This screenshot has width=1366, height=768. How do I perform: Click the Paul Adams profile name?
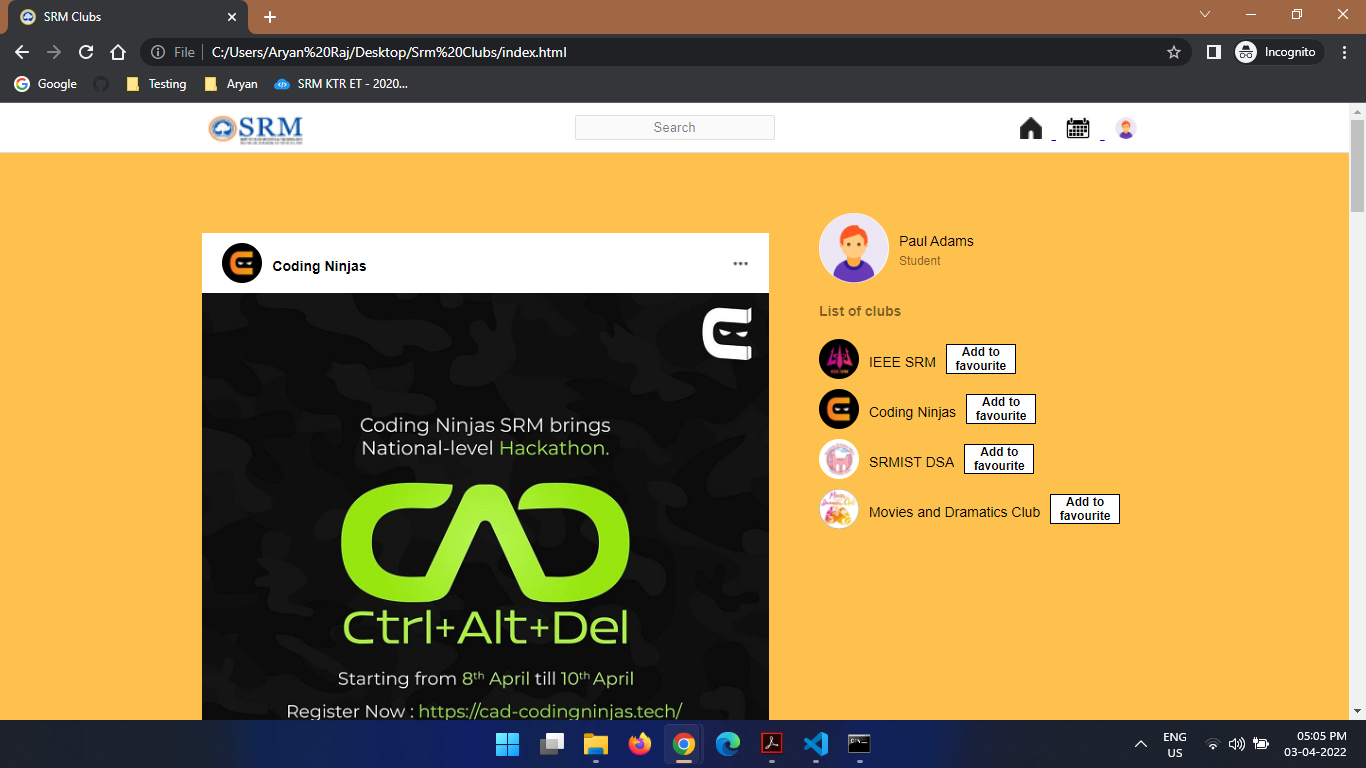pos(935,241)
